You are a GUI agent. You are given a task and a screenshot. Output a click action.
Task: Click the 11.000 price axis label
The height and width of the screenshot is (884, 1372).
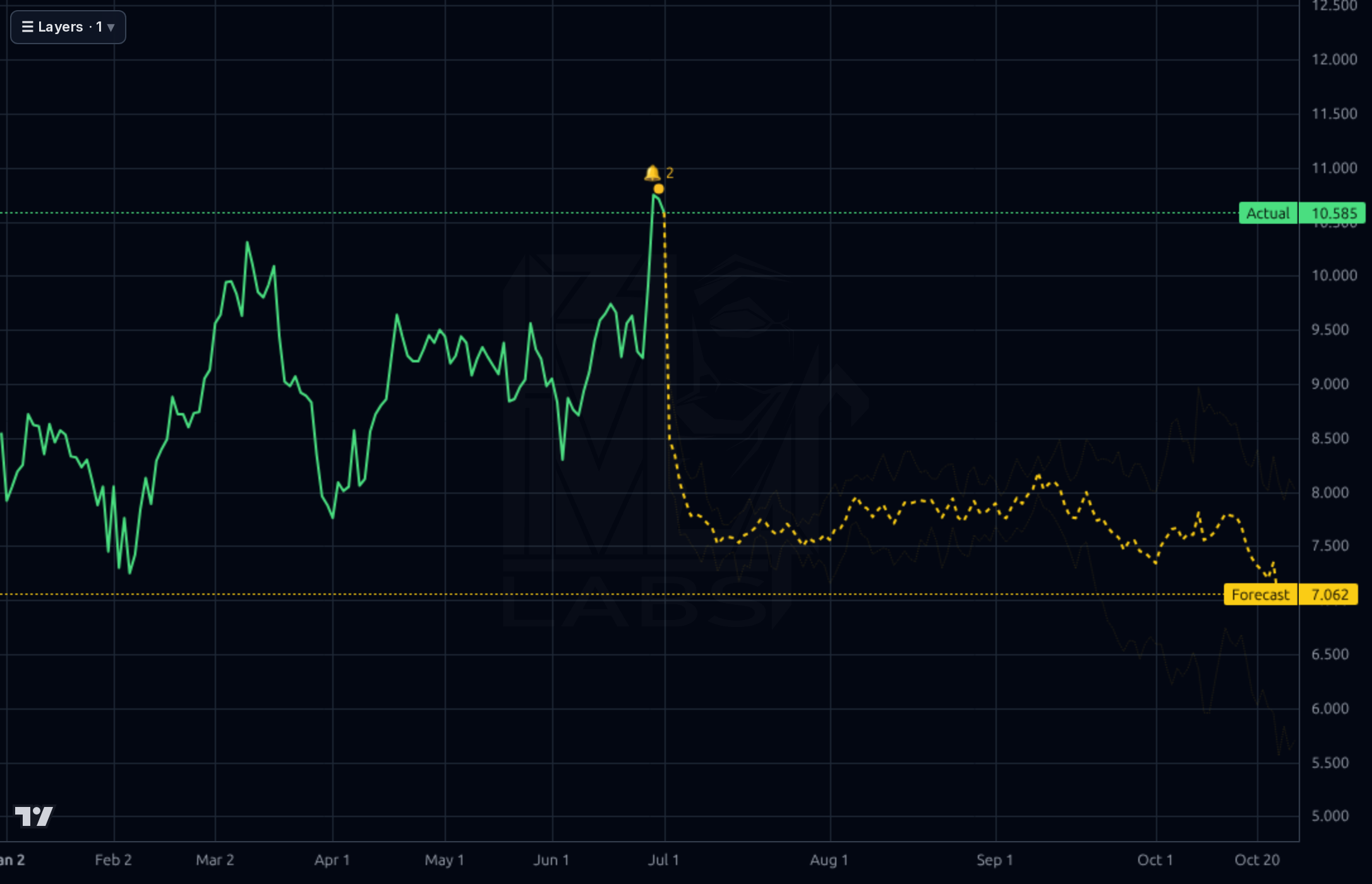(x=1334, y=168)
